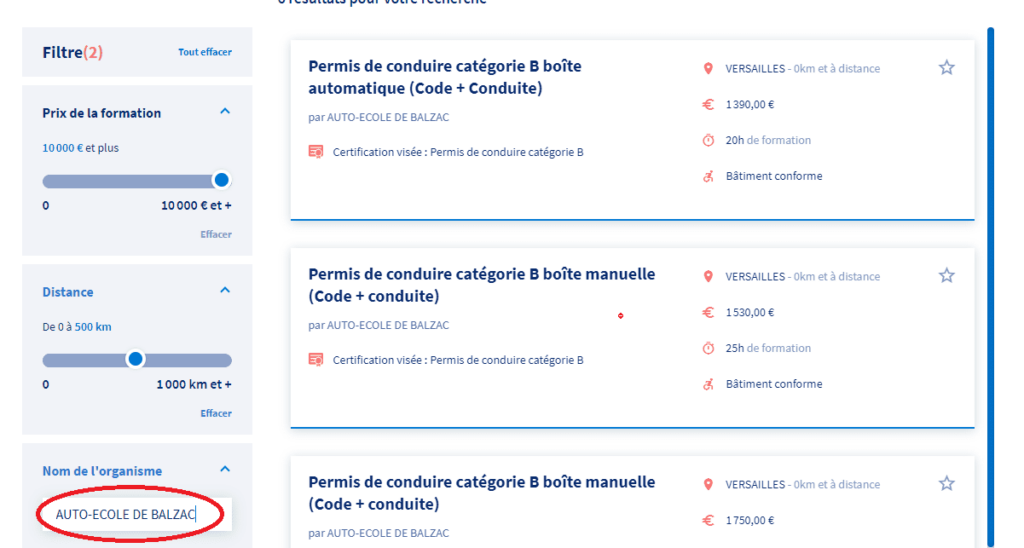Click certification icon on the 1 530,00 € card

(315, 359)
